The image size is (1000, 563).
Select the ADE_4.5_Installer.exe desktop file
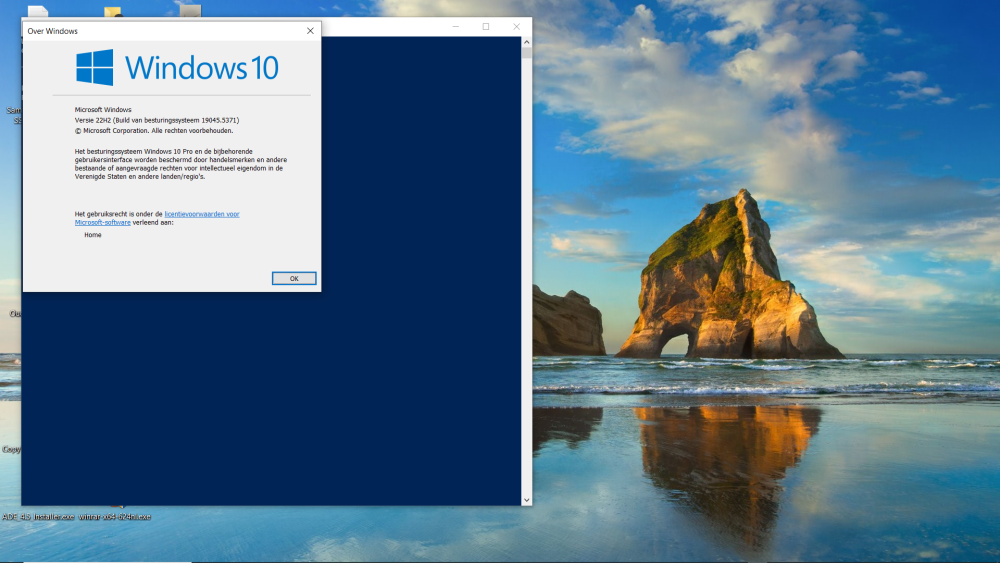pos(38,517)
